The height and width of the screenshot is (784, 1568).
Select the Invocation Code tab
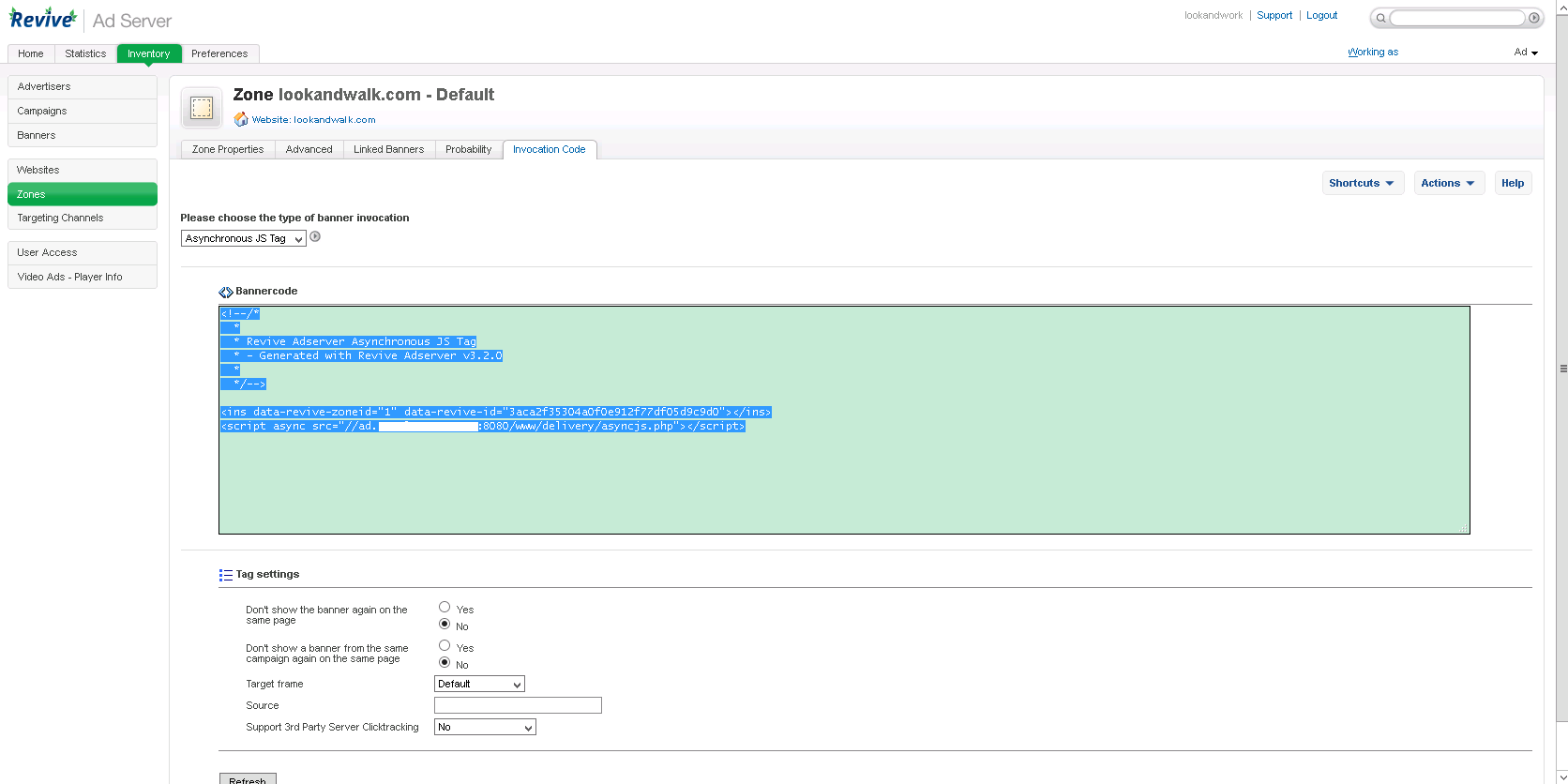550,149
